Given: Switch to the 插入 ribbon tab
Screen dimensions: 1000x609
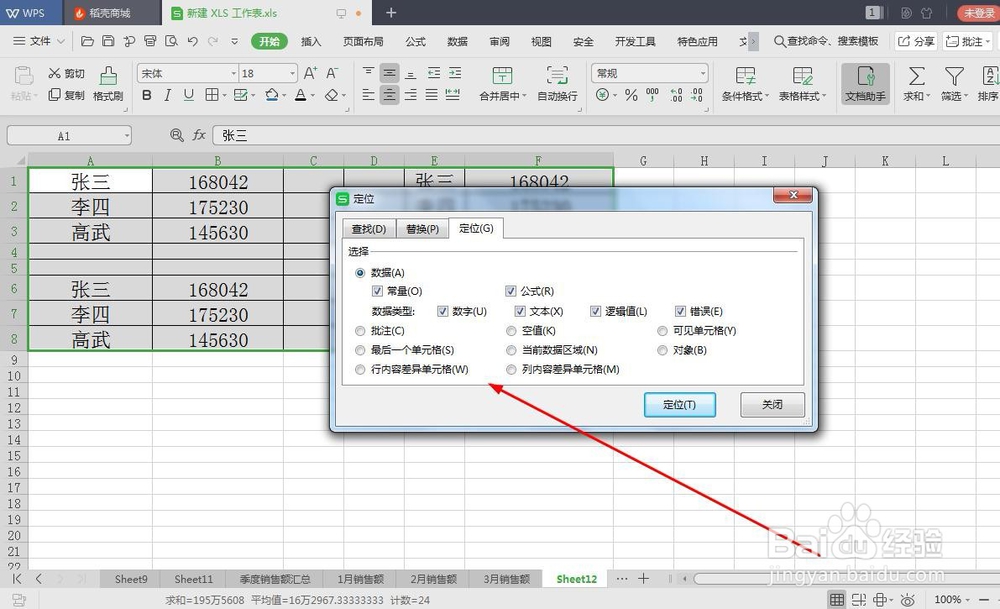Looking at the screenshot, I should (312, 42).
